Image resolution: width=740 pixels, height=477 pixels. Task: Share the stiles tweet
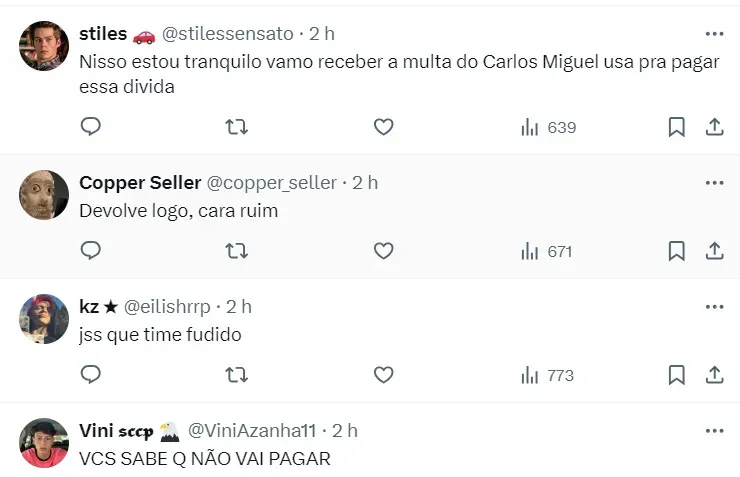714,127
